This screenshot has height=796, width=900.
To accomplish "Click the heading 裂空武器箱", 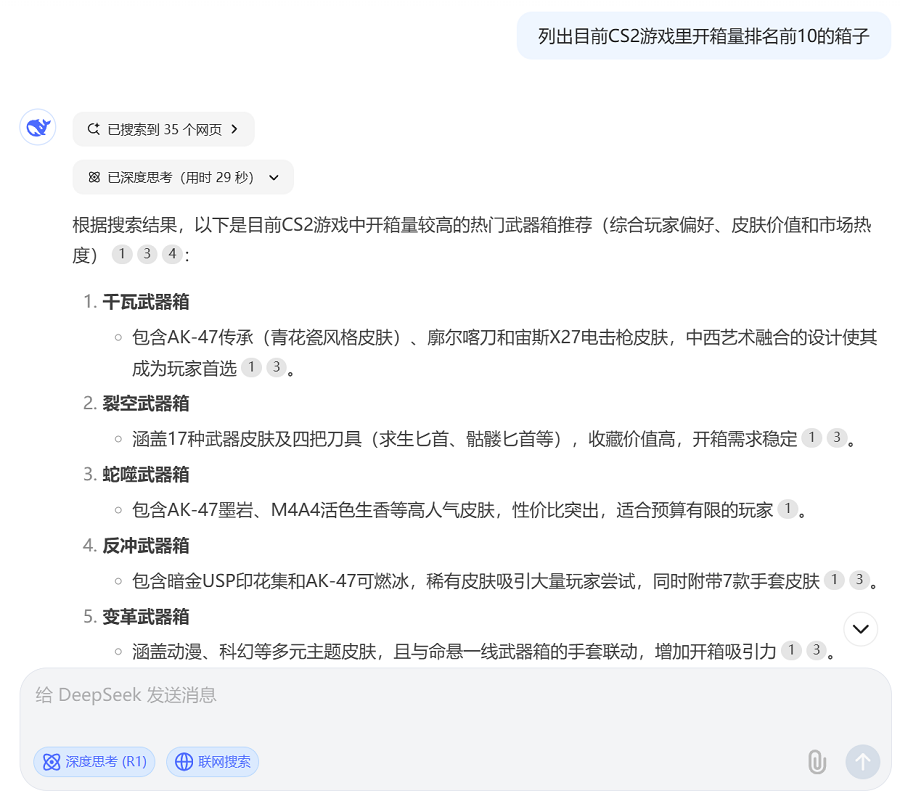I will coord(146,403).
